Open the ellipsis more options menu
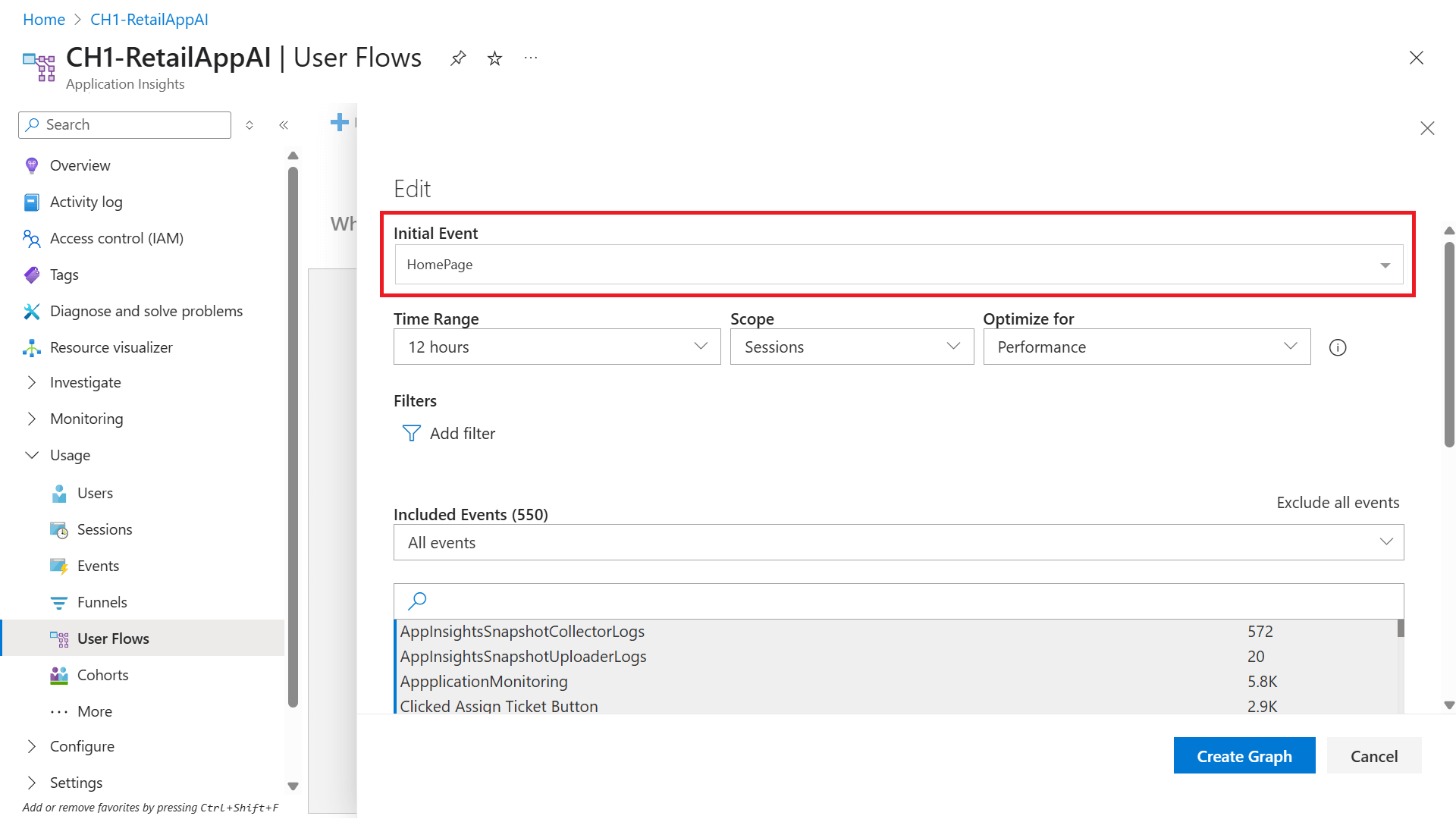 531,58
